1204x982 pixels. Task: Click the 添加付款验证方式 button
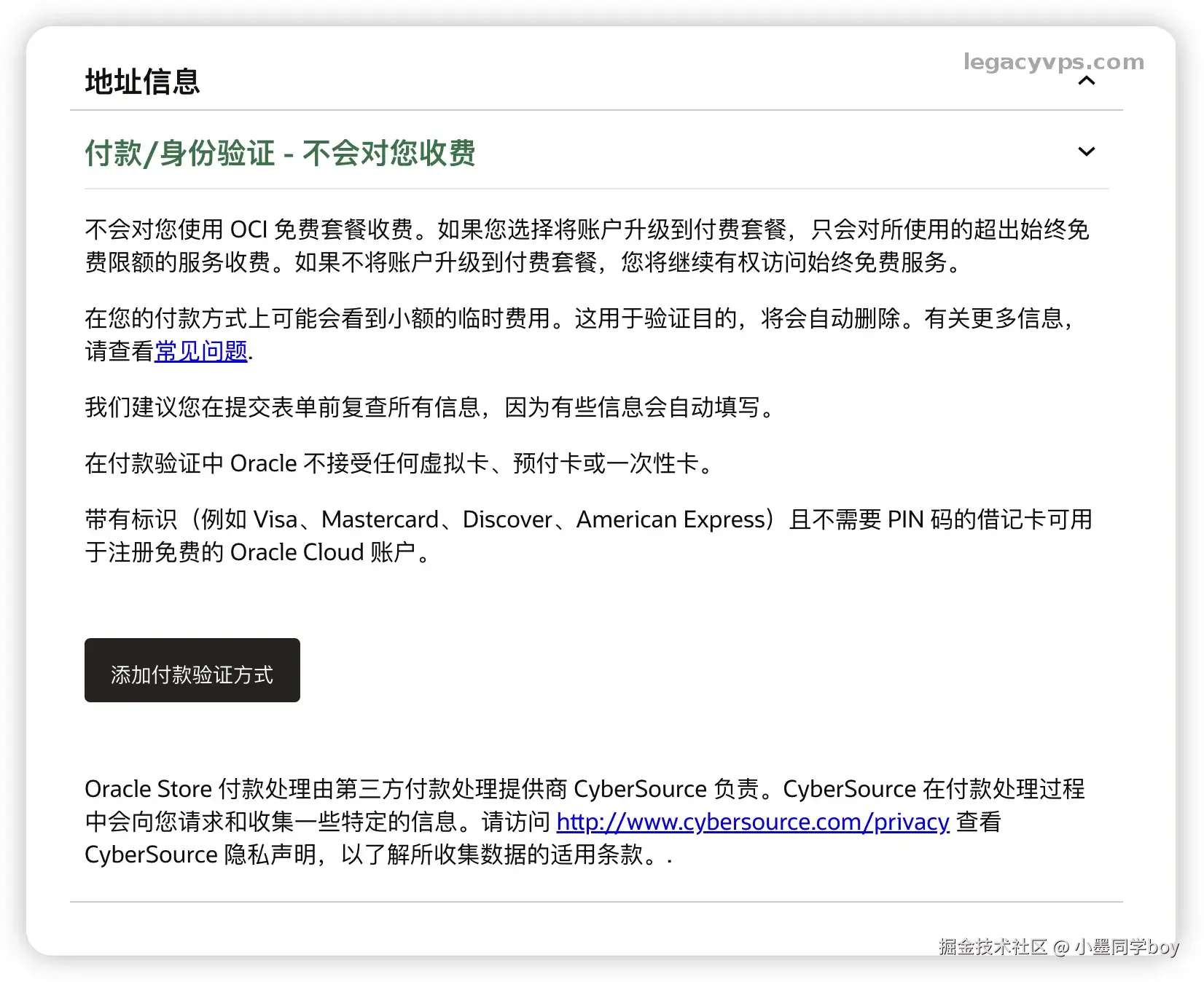pyautogui.click(x=192, y=670)
